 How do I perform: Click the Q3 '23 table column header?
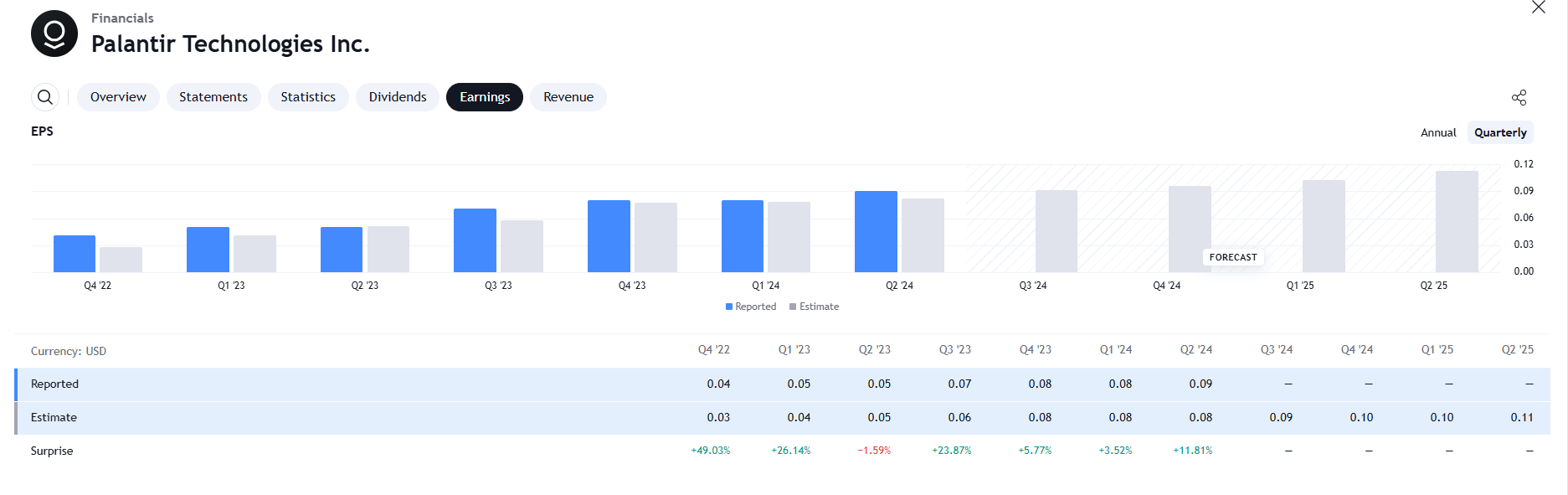pos(955,349)
